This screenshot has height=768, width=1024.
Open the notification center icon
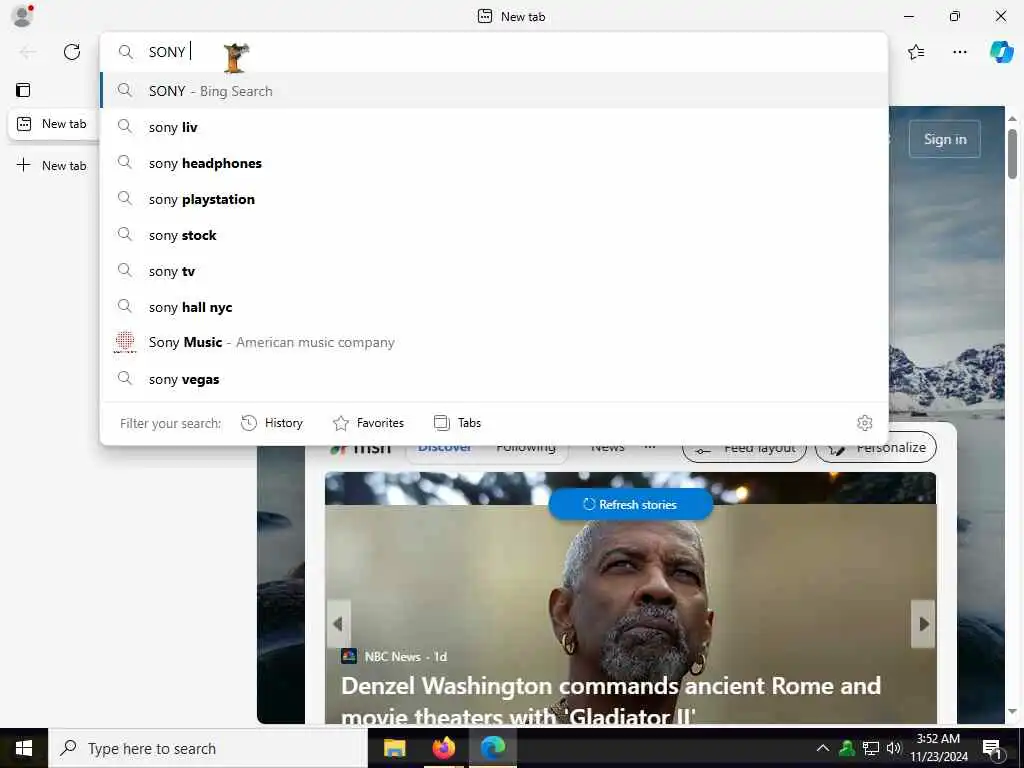[x=993, y=748]
